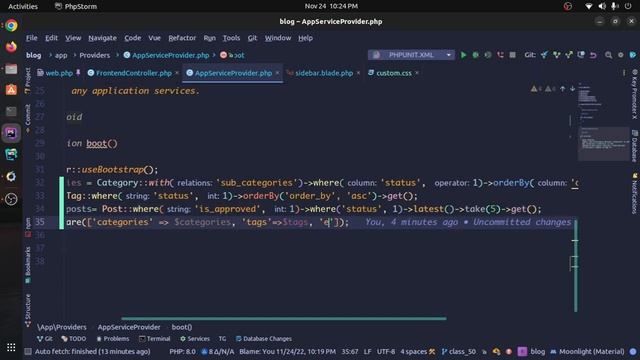Switch to sidebar.blade.php tab
This screenshot has width=640, height=360.
click(324, 73)
